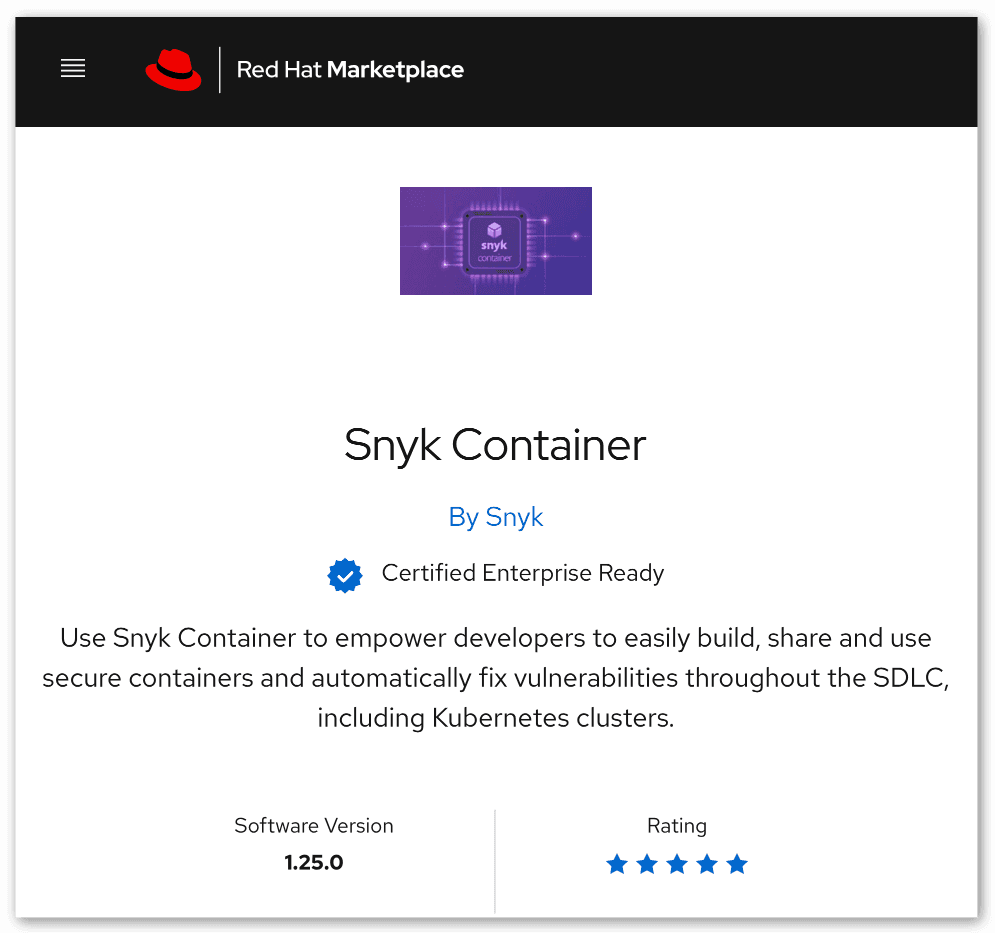995x933 pixels.
Task: Click the fifth rating star
Action: click(737, 864)
